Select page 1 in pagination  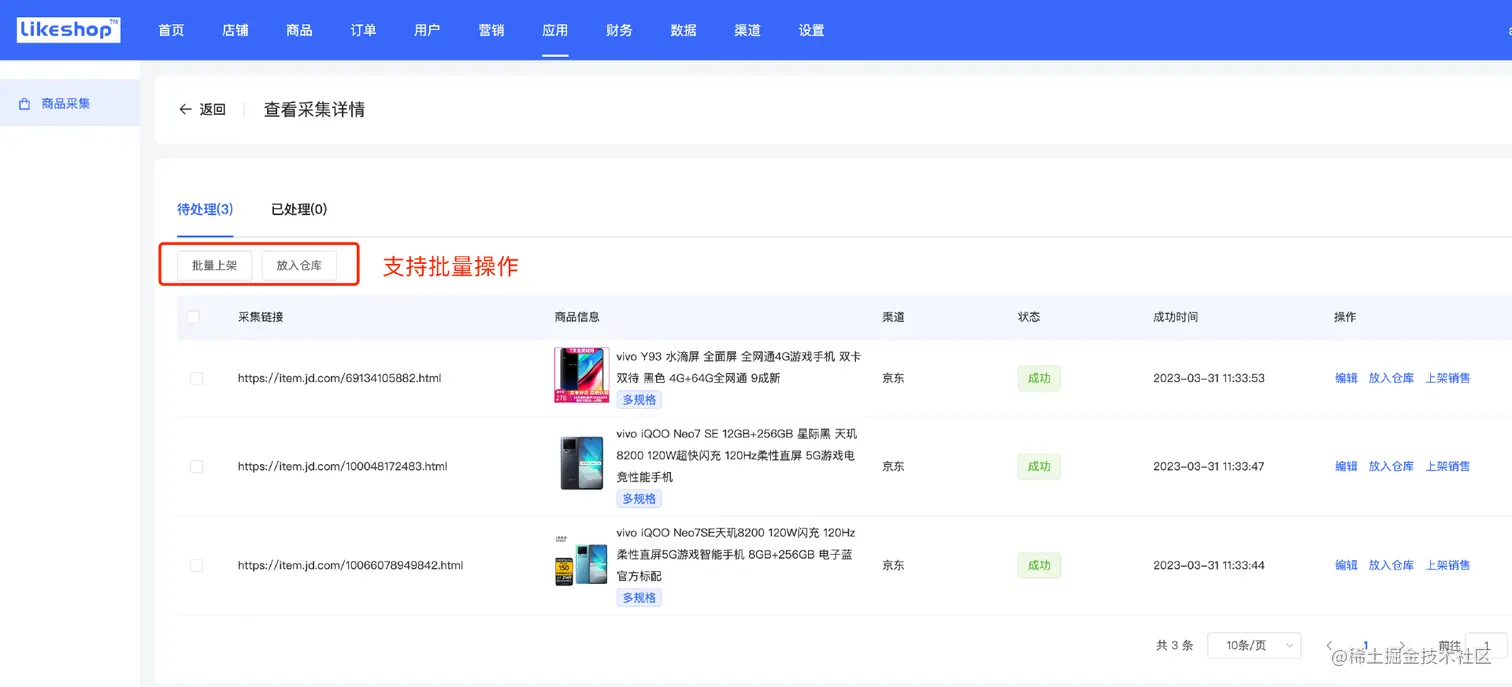[1366, 646]
